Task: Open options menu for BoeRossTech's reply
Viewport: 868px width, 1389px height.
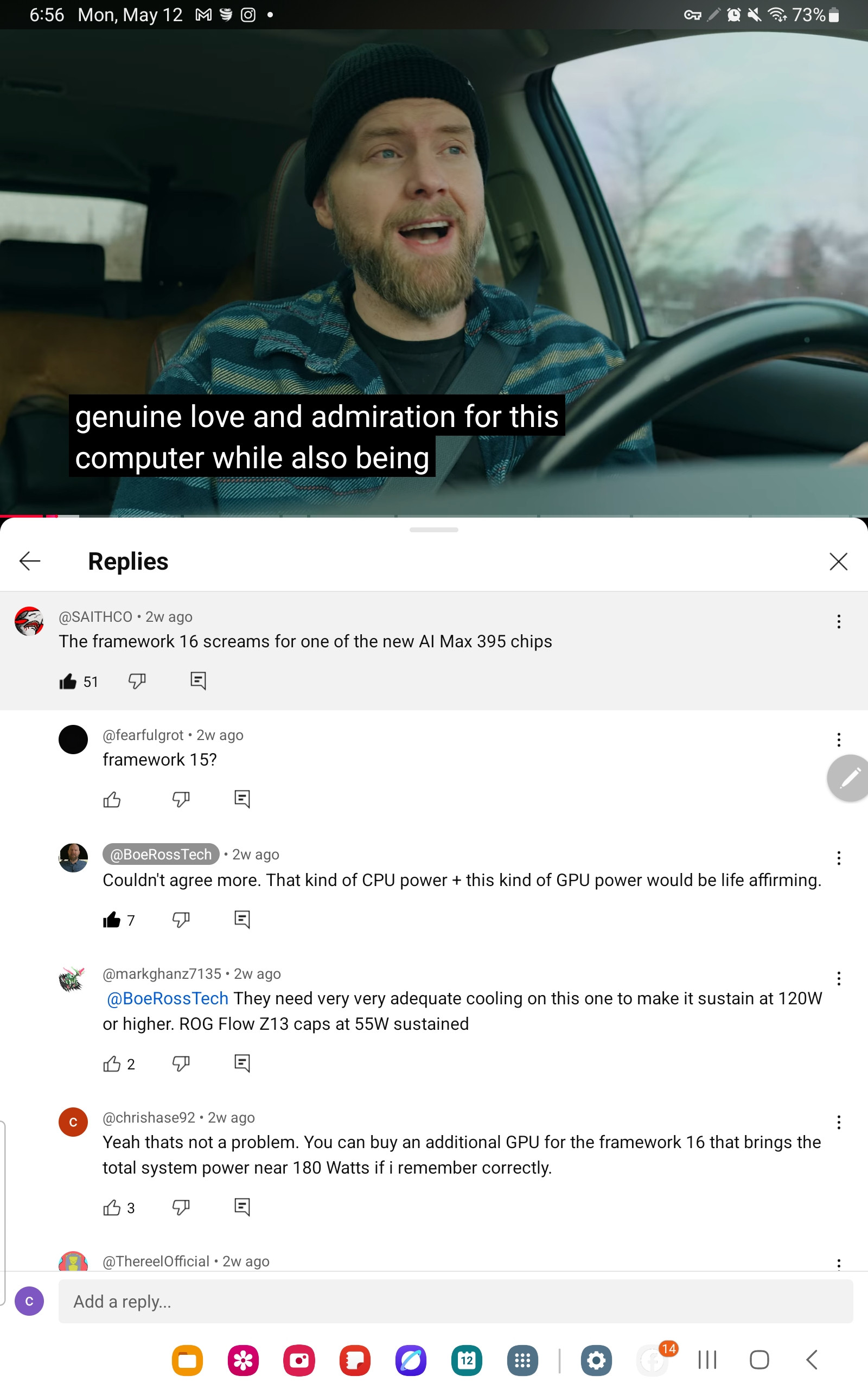Action: click(839, 858)
